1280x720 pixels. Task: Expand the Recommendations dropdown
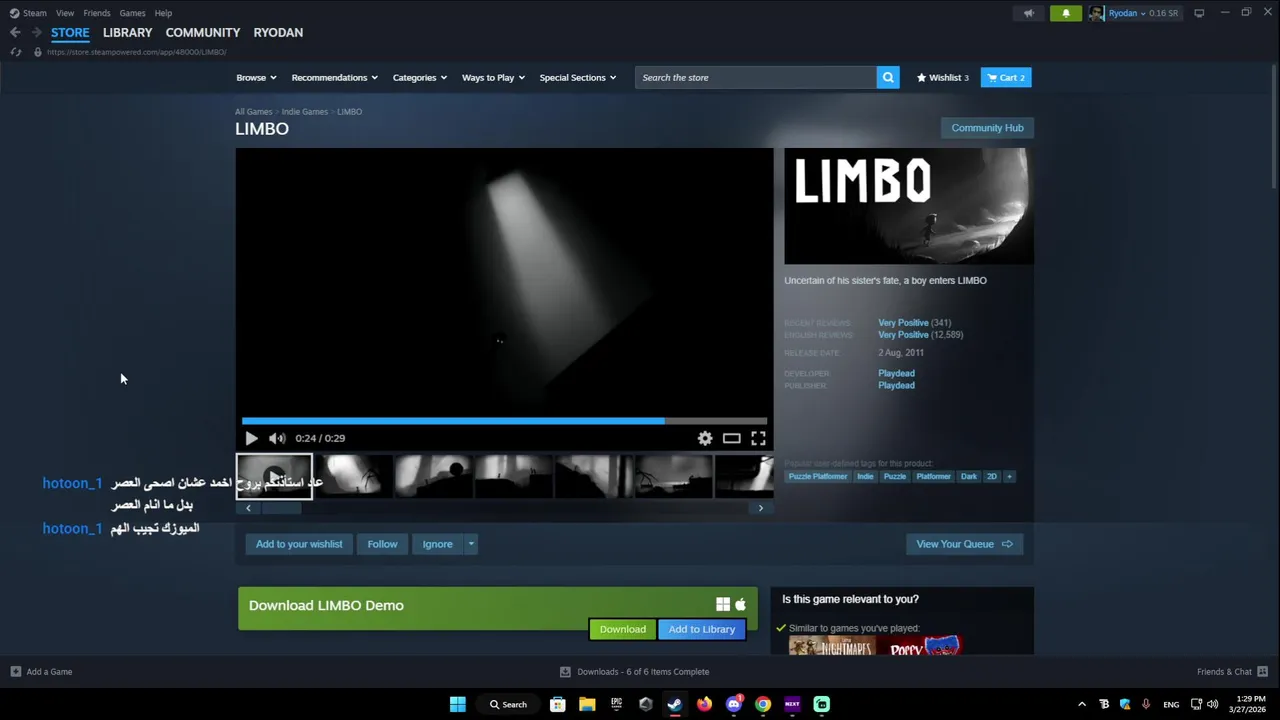(x=334, y=78)
